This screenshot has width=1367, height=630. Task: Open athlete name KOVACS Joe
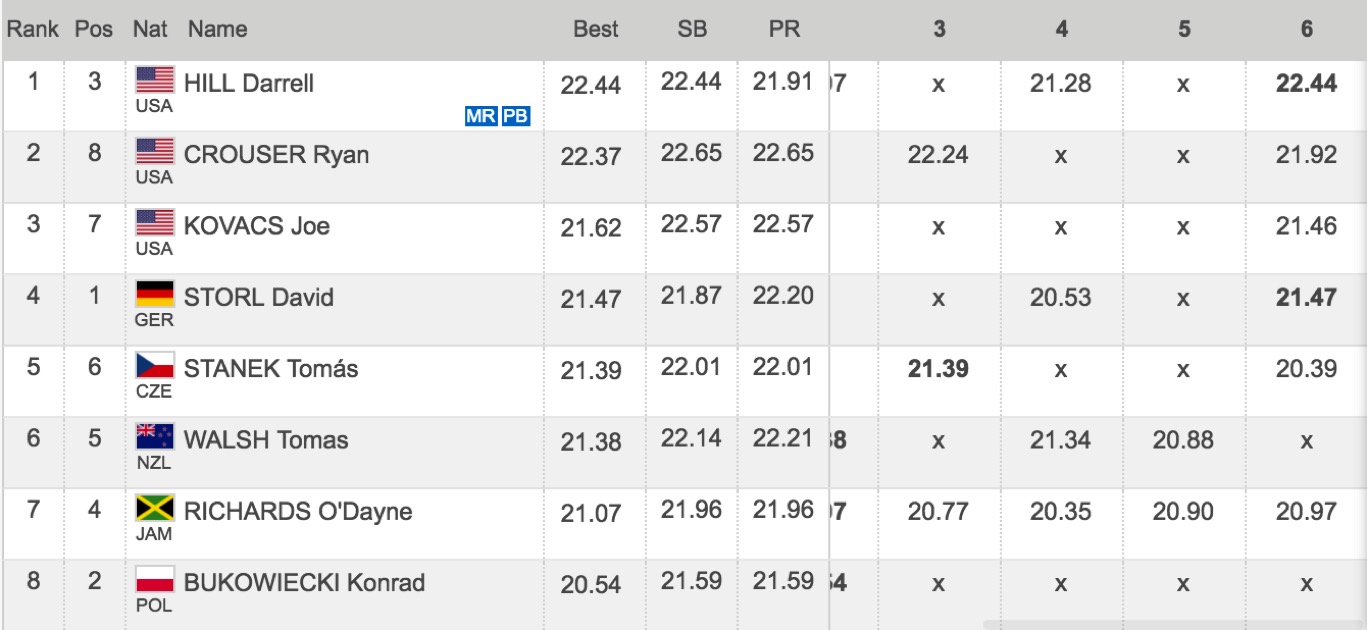pos(257,226)
